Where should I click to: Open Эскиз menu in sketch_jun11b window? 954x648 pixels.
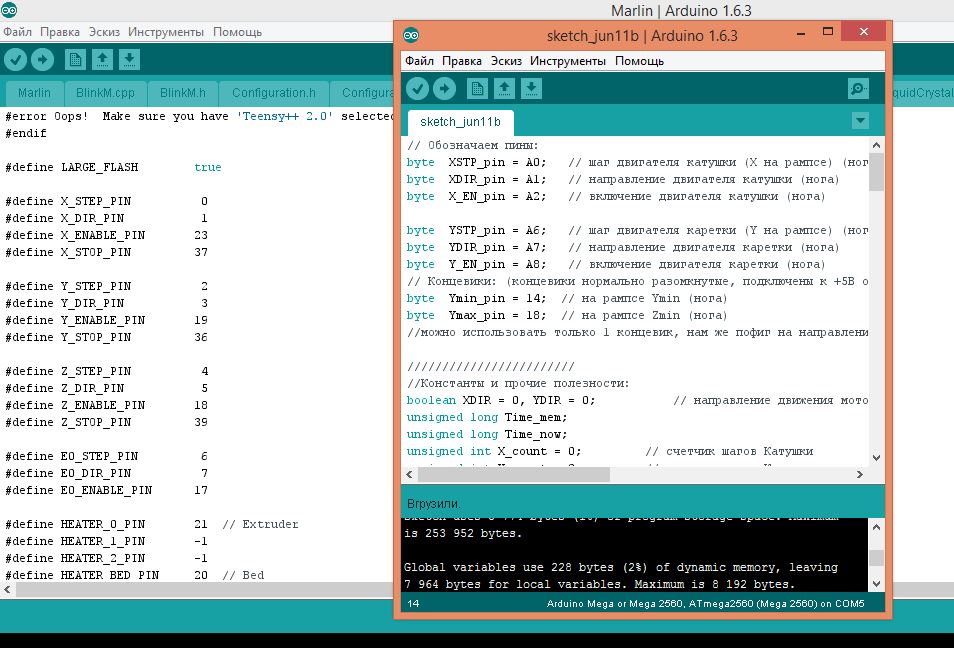click(506, 61)
